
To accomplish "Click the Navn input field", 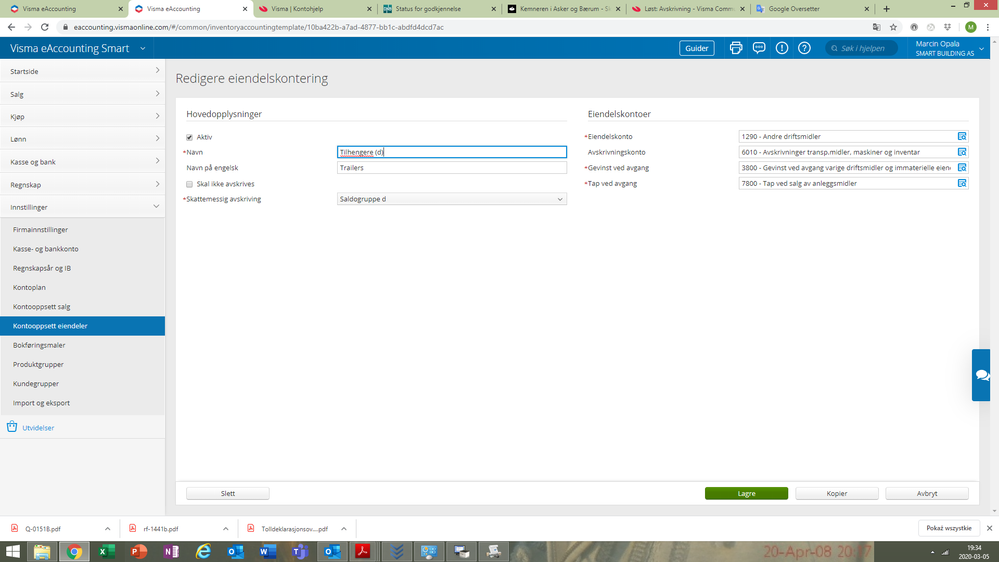I will 452,152.
